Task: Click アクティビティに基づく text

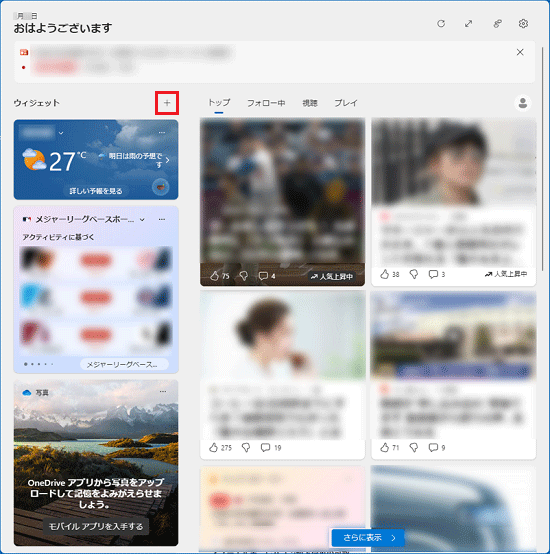Action: (59, 237)
